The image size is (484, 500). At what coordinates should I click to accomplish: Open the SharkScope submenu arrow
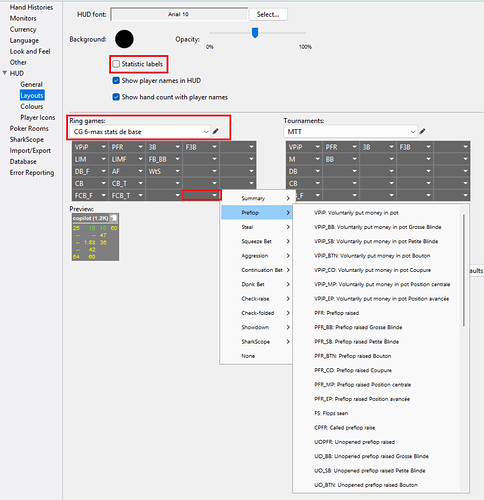coord(288,342)
